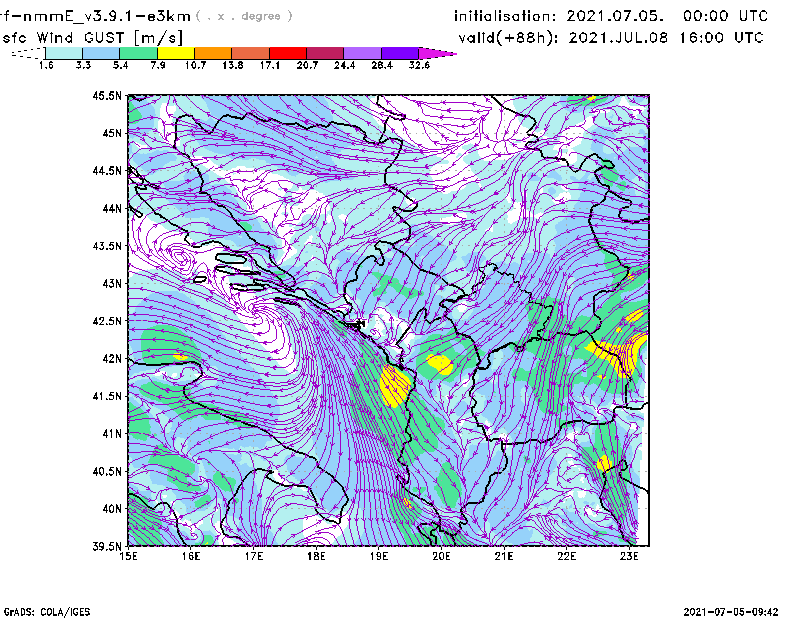Click the legend value '32.6'
800x618 pixels.
pos(419,65)
